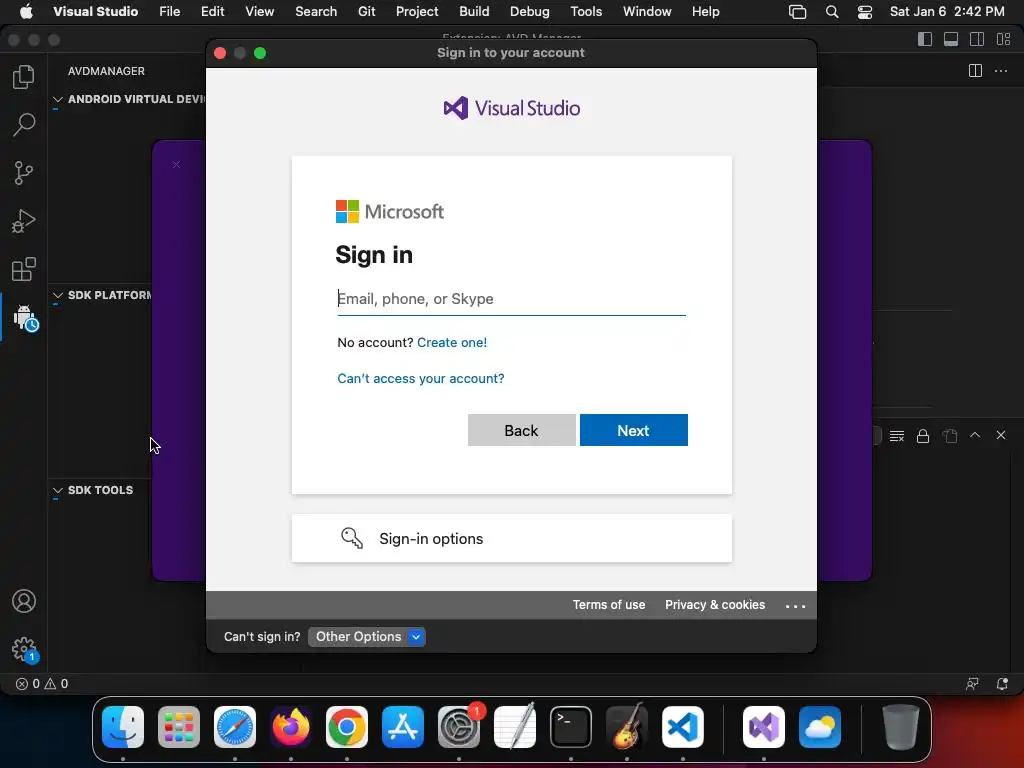Screen dimensions: 1024x768
Task: Open the File menu
Action: (169, 12)
